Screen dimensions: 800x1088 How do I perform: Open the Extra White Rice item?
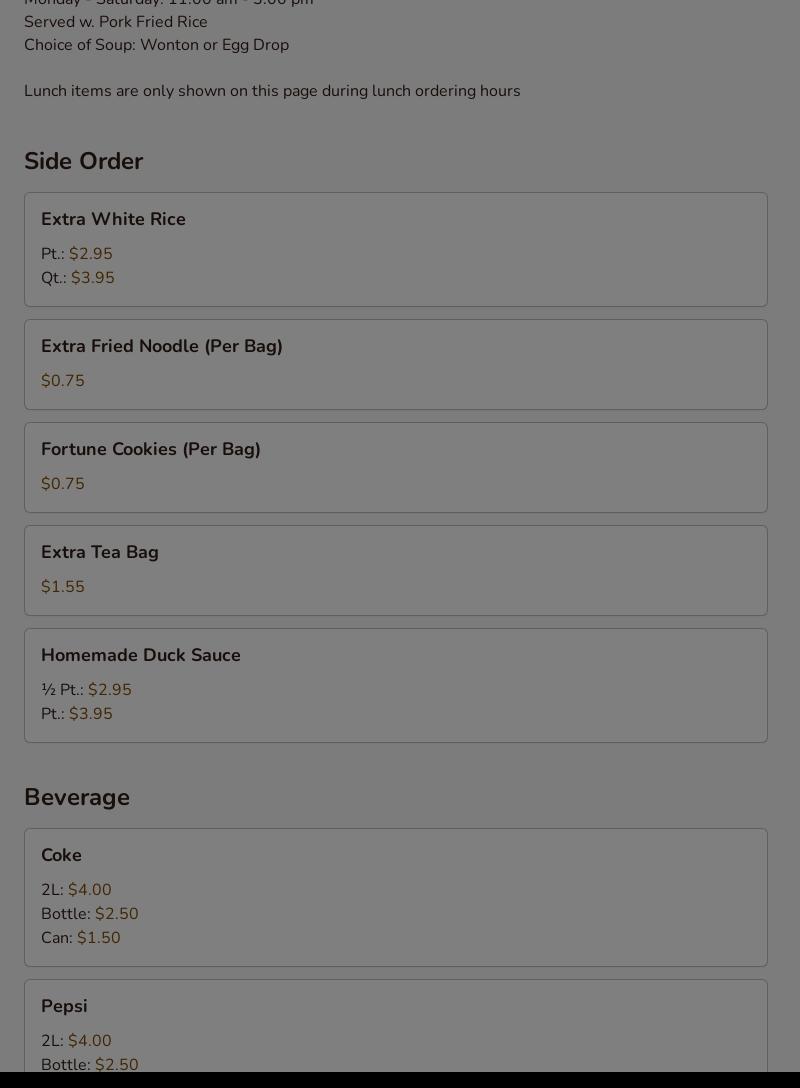[x=113, y=219]
